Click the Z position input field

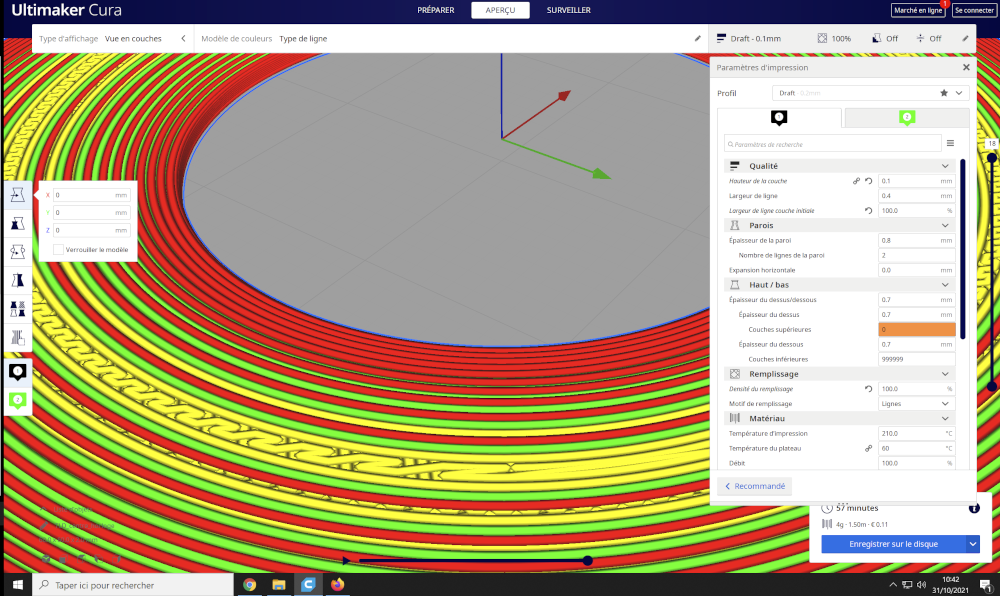[92, 230]
